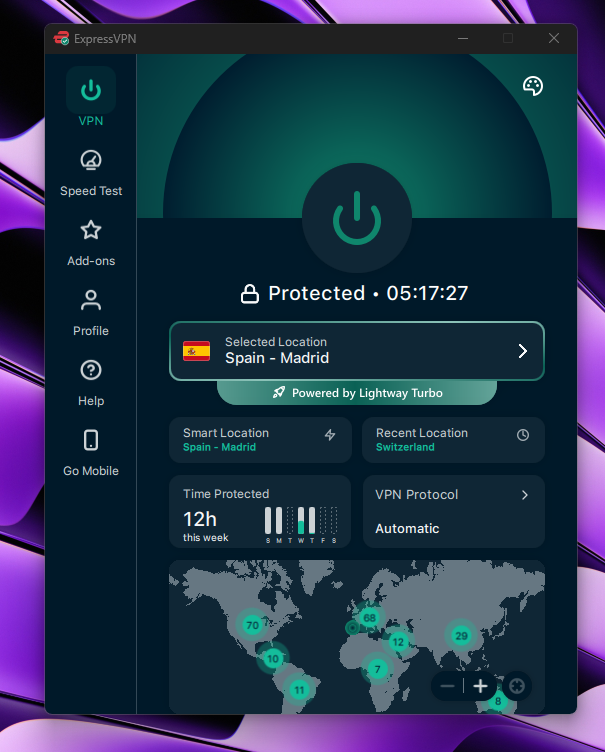
Task: Select the Spain - Madrid location text
Action: [x=277, y=358]
